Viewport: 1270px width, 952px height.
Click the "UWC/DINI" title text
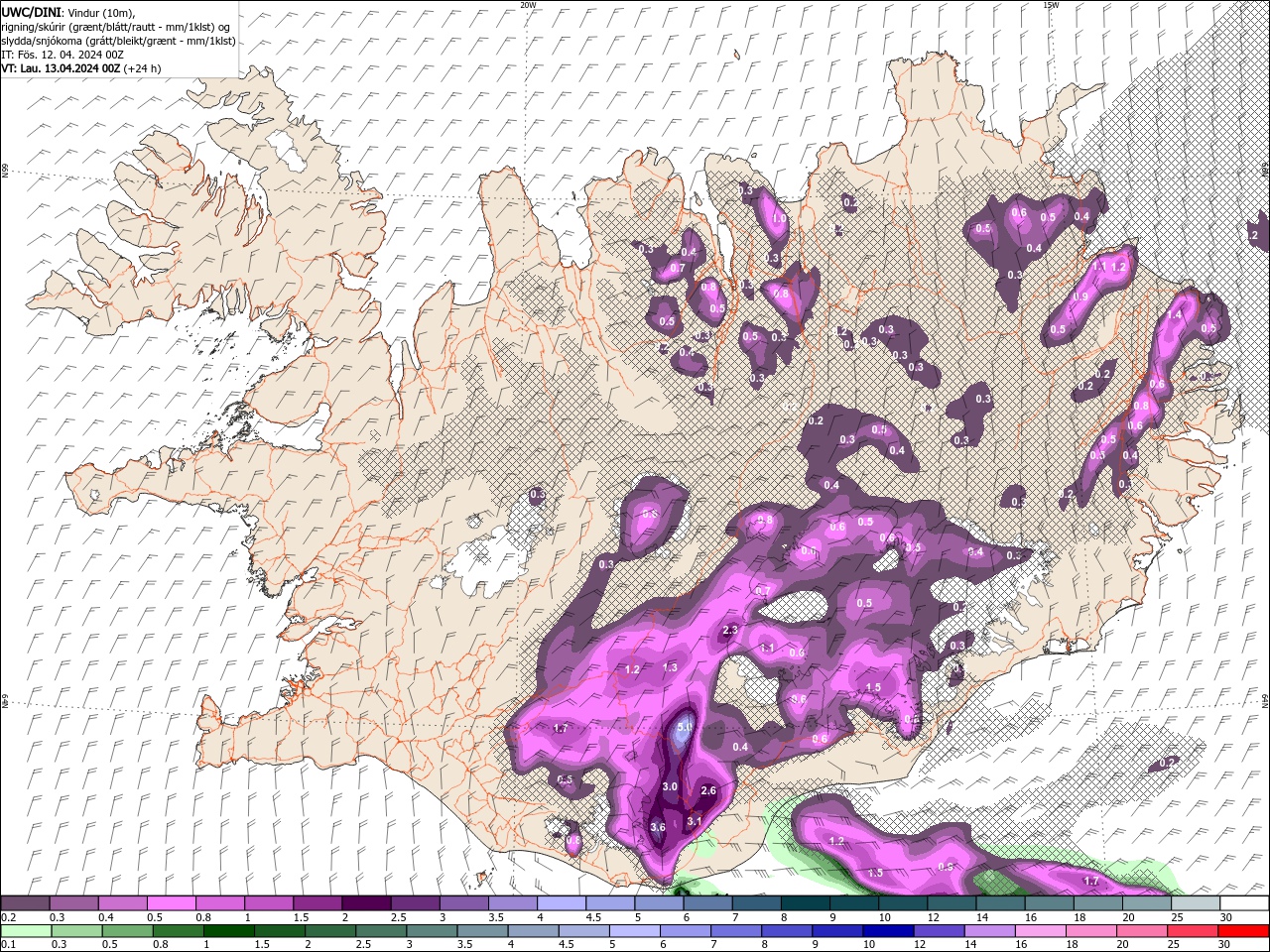click(31, 11)
